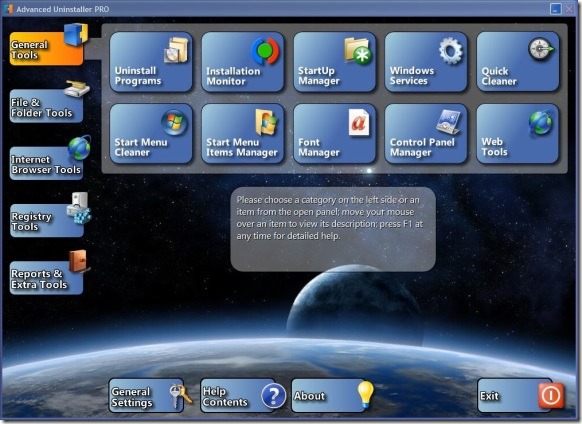The height and width of the screenshot is (424, 582).
Task: Open General Settings
Action: click(x=146, y=396)
